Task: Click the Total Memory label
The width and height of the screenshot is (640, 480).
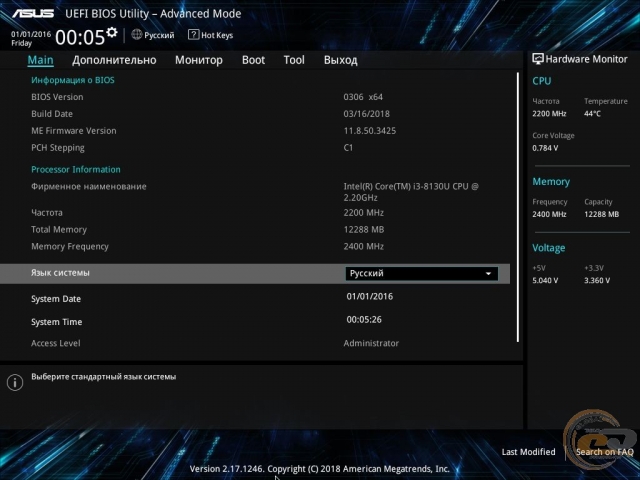Action: point(59,230)
